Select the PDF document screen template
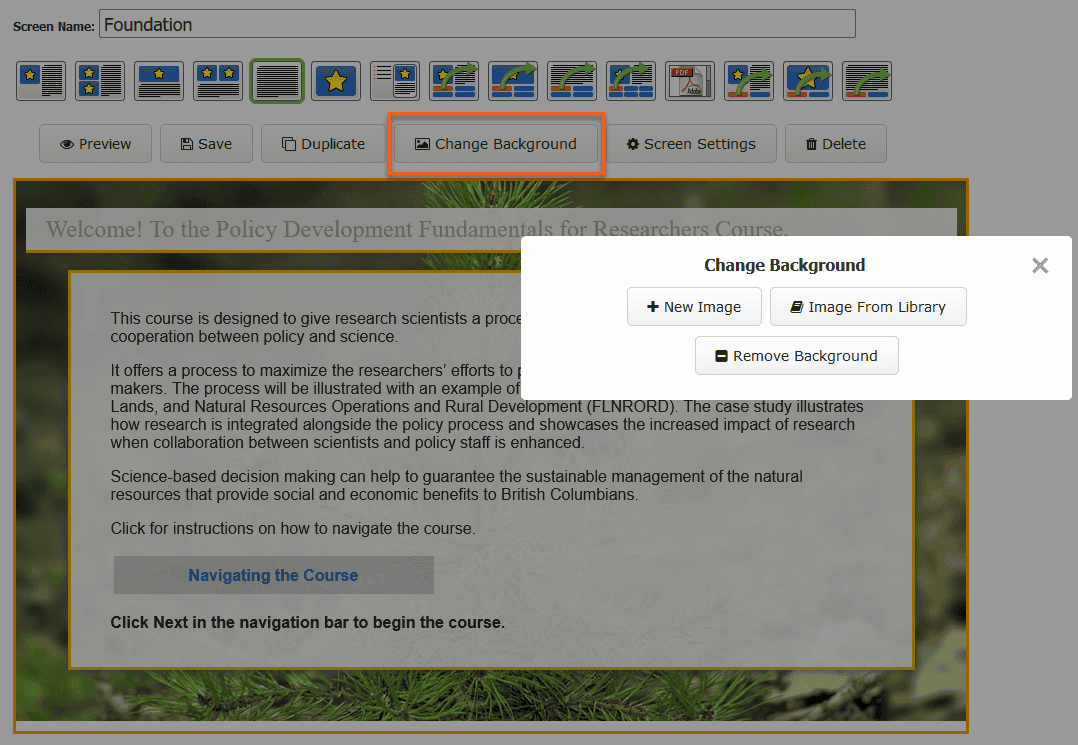The image size is (1078, 745). point(690,81)
